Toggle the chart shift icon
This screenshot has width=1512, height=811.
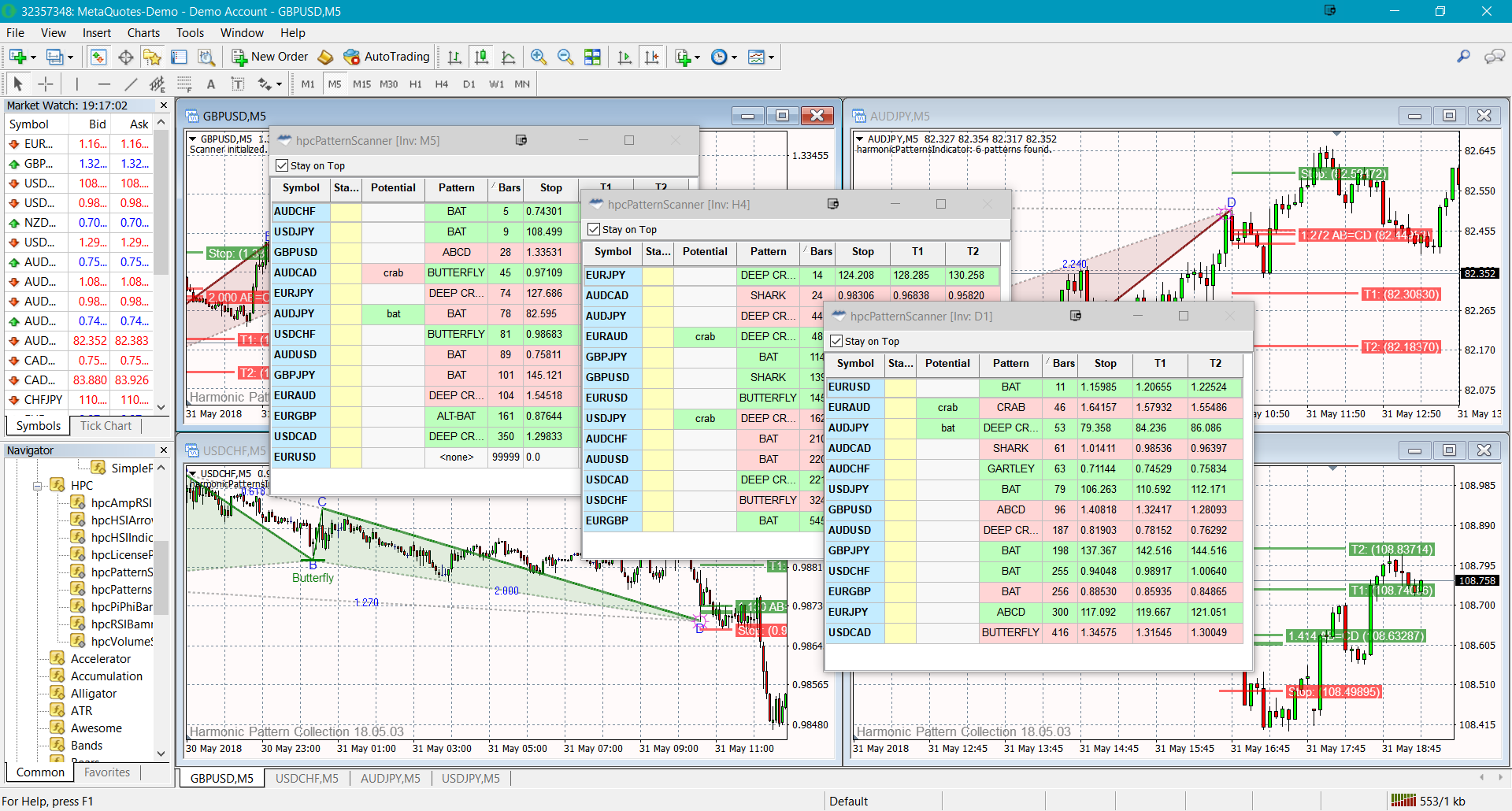tap(652, 57)
